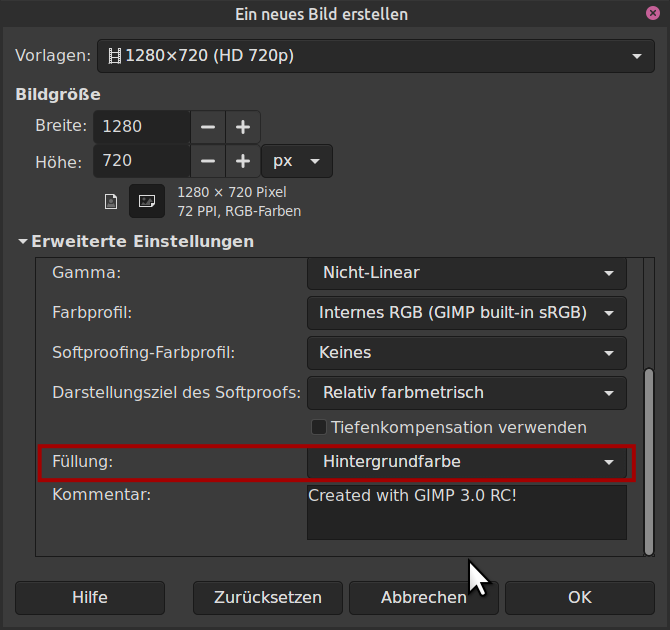Click the Bildgröße heading

58,94
